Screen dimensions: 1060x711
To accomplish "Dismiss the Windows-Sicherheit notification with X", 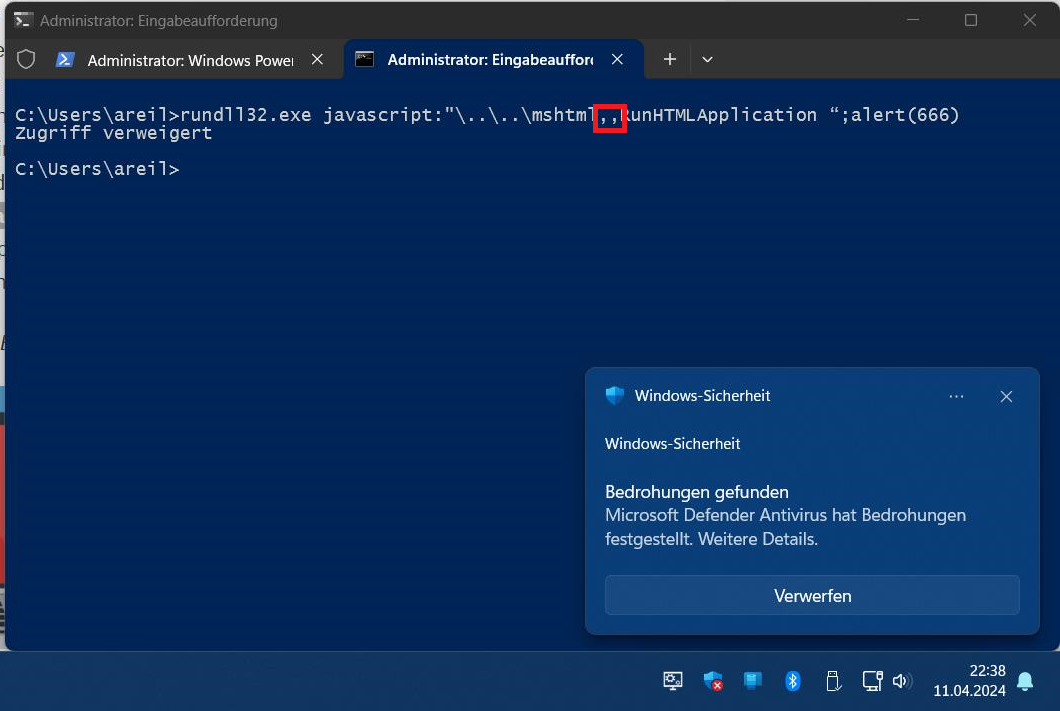I will click(x=1006, y=397).
